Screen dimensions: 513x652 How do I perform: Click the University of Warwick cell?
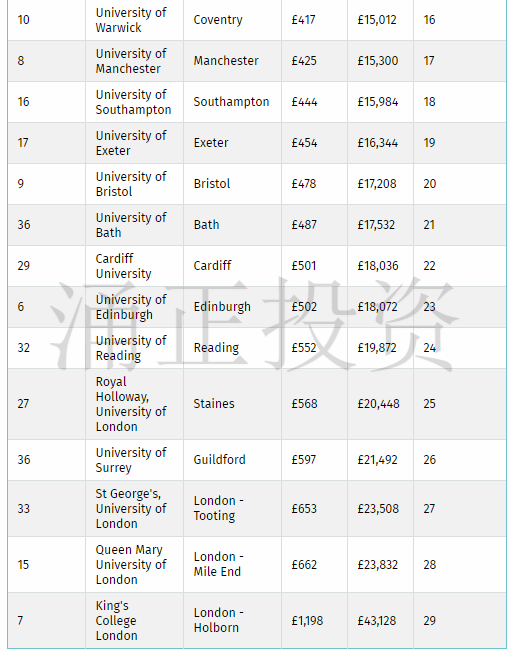pyautogui.click(x=134, y=20)
